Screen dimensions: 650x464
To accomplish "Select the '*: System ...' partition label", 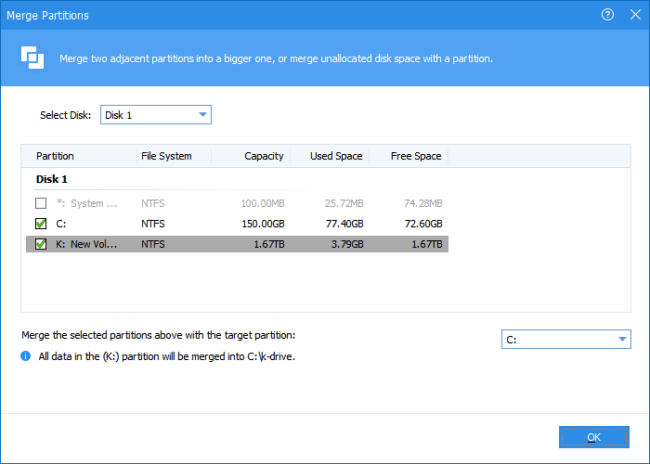I will (87, 203).
